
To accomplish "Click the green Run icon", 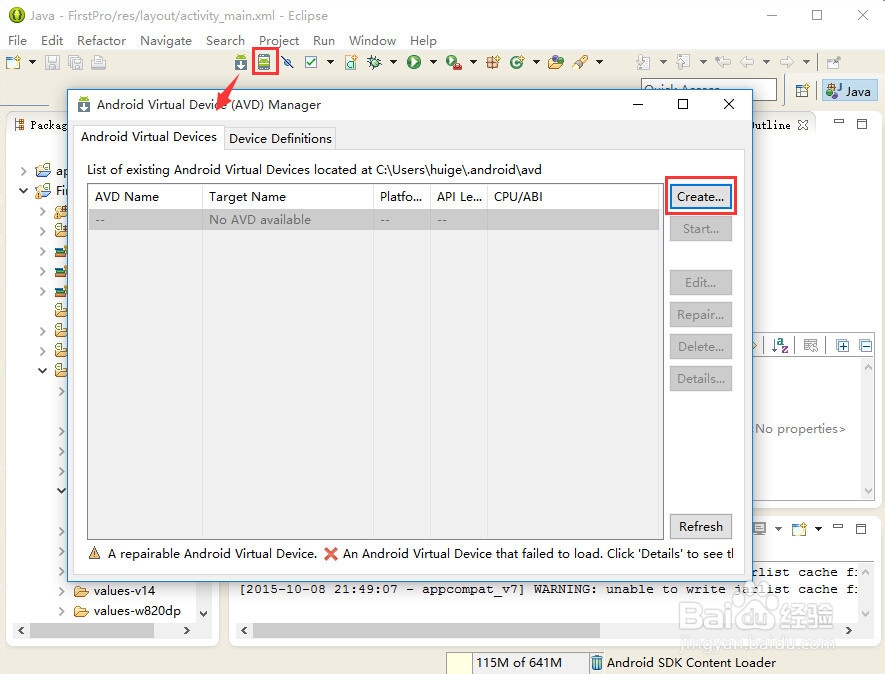I will pos(414,62).
